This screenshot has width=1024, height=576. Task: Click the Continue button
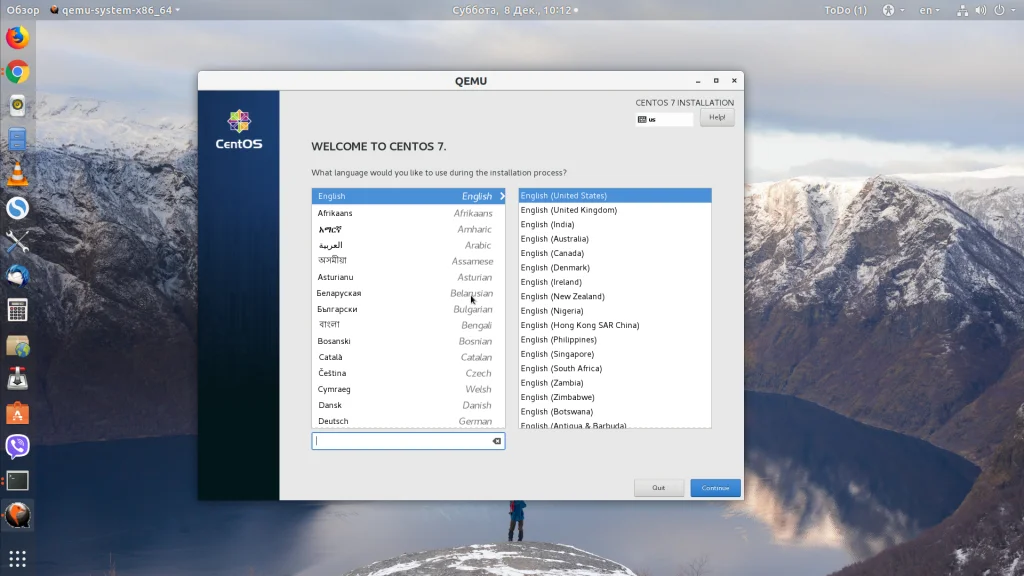point(716,488)
